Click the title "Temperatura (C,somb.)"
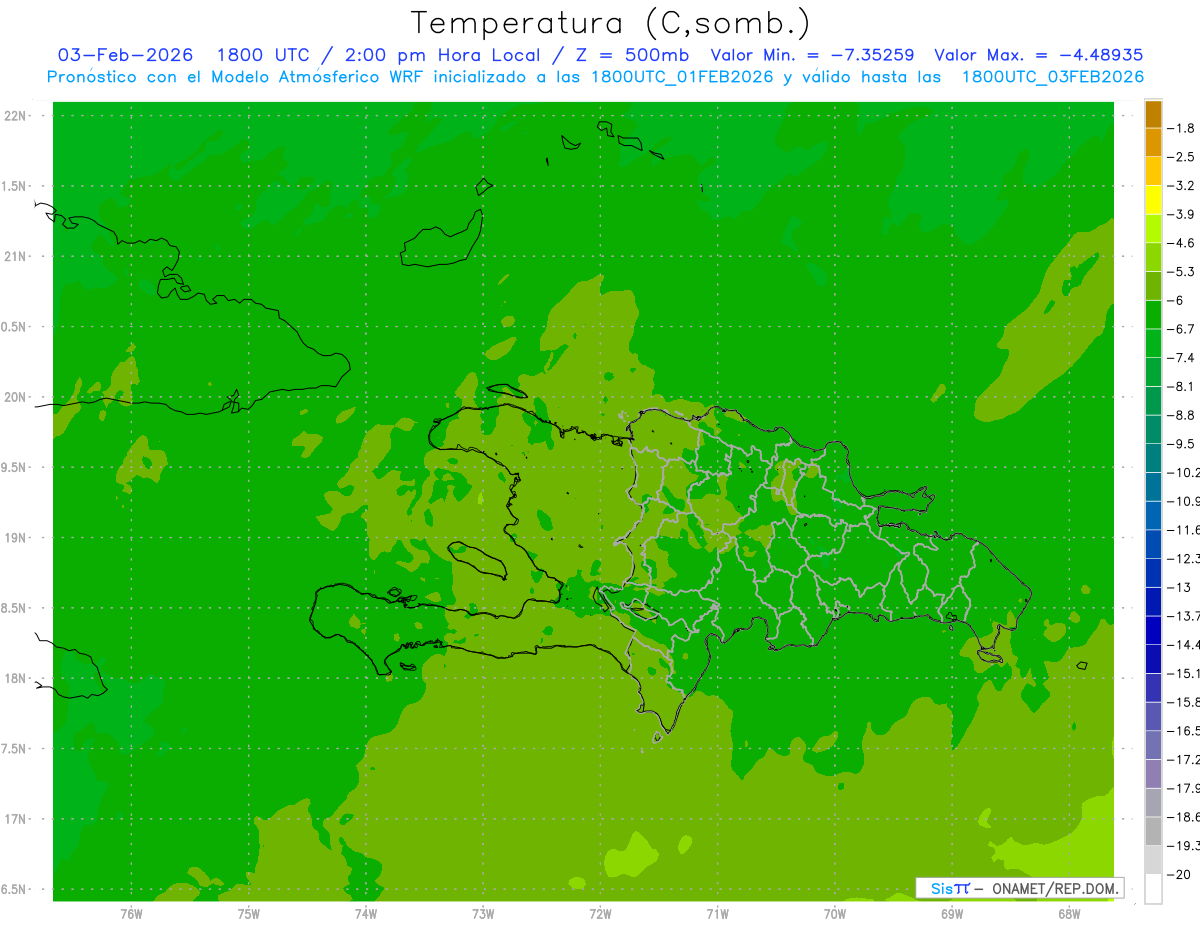This screenshot has height=927, width=1200. [612, 23]
